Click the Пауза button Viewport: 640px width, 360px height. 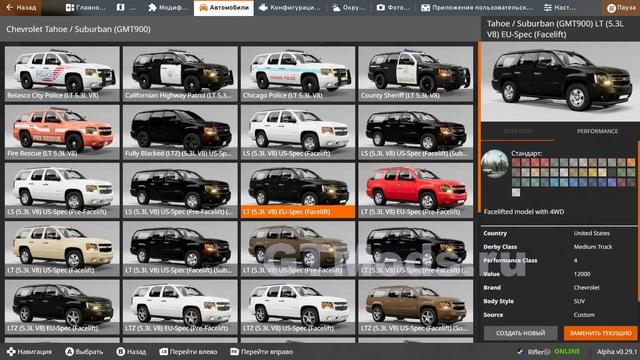[621, 7]
